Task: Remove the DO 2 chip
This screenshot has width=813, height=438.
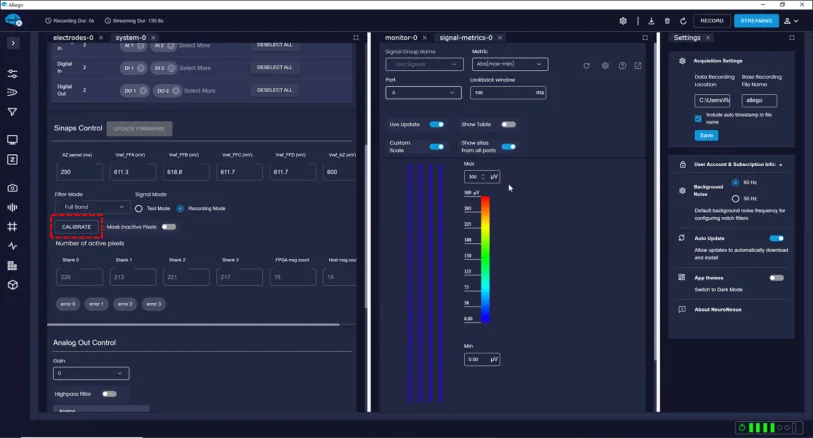Action: (176, 91)
